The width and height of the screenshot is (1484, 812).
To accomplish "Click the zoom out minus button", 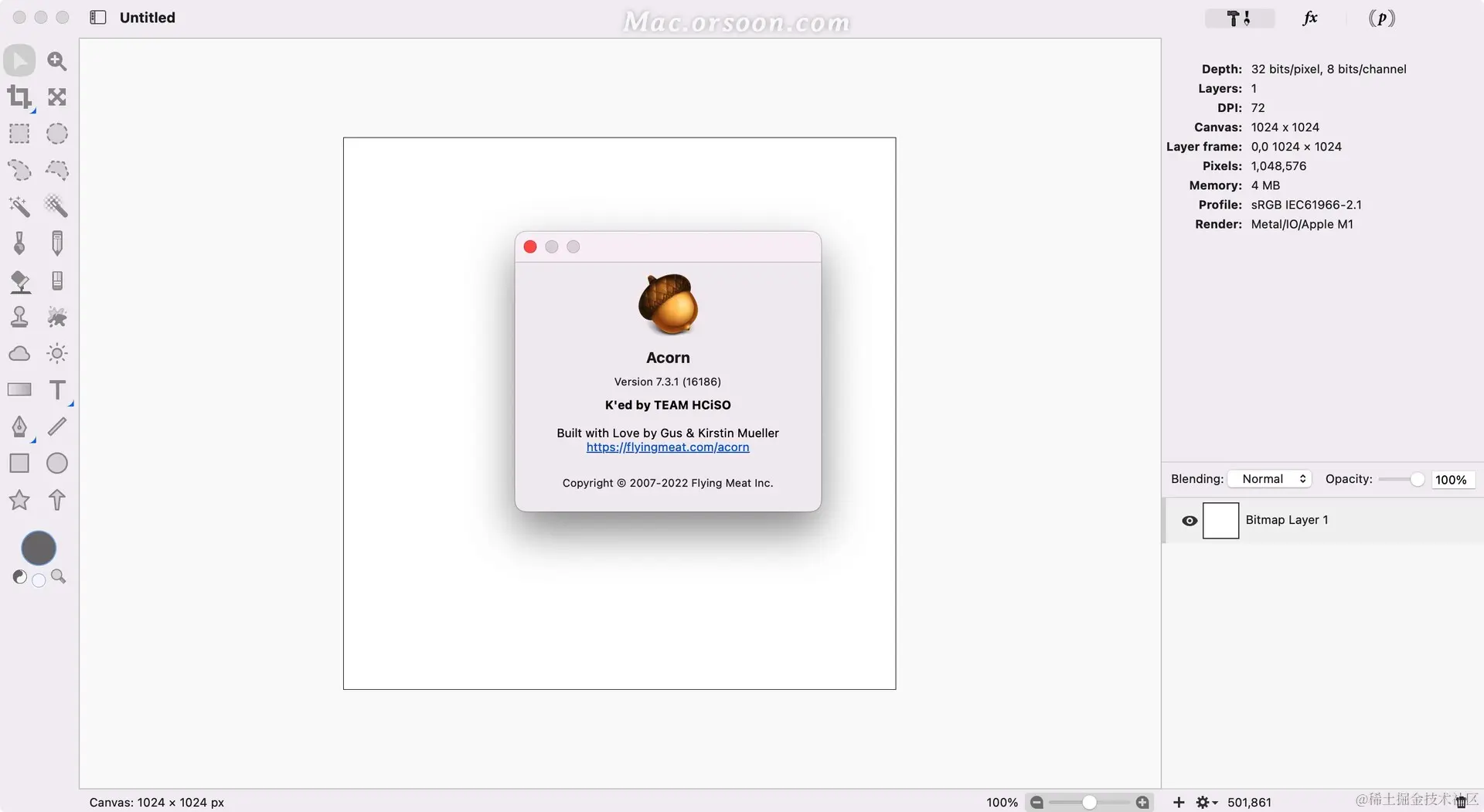I will tap(1036, 803).
